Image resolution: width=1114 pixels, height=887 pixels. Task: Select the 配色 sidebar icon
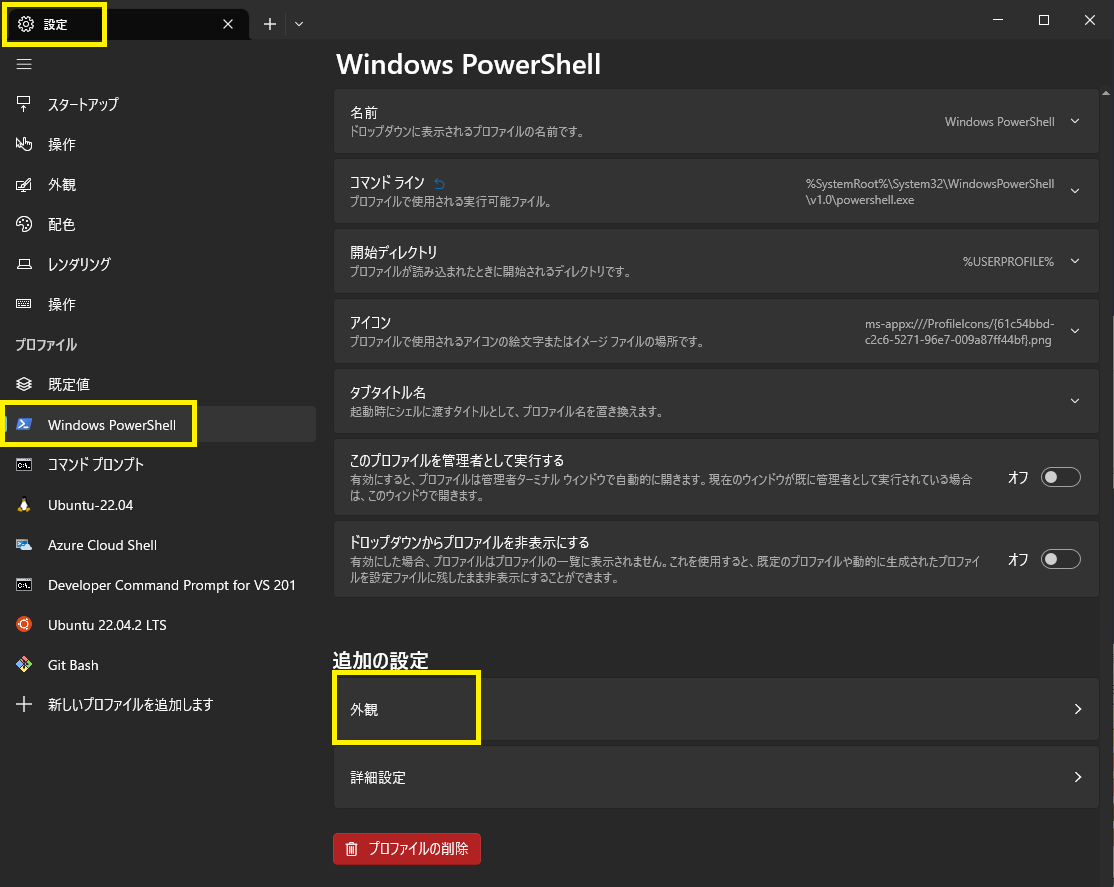pos(24,224)
